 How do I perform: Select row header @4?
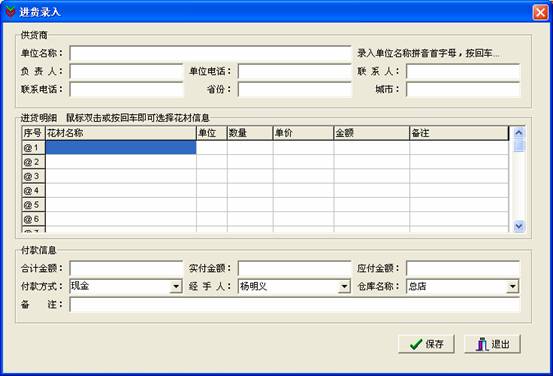click(33, 190)
